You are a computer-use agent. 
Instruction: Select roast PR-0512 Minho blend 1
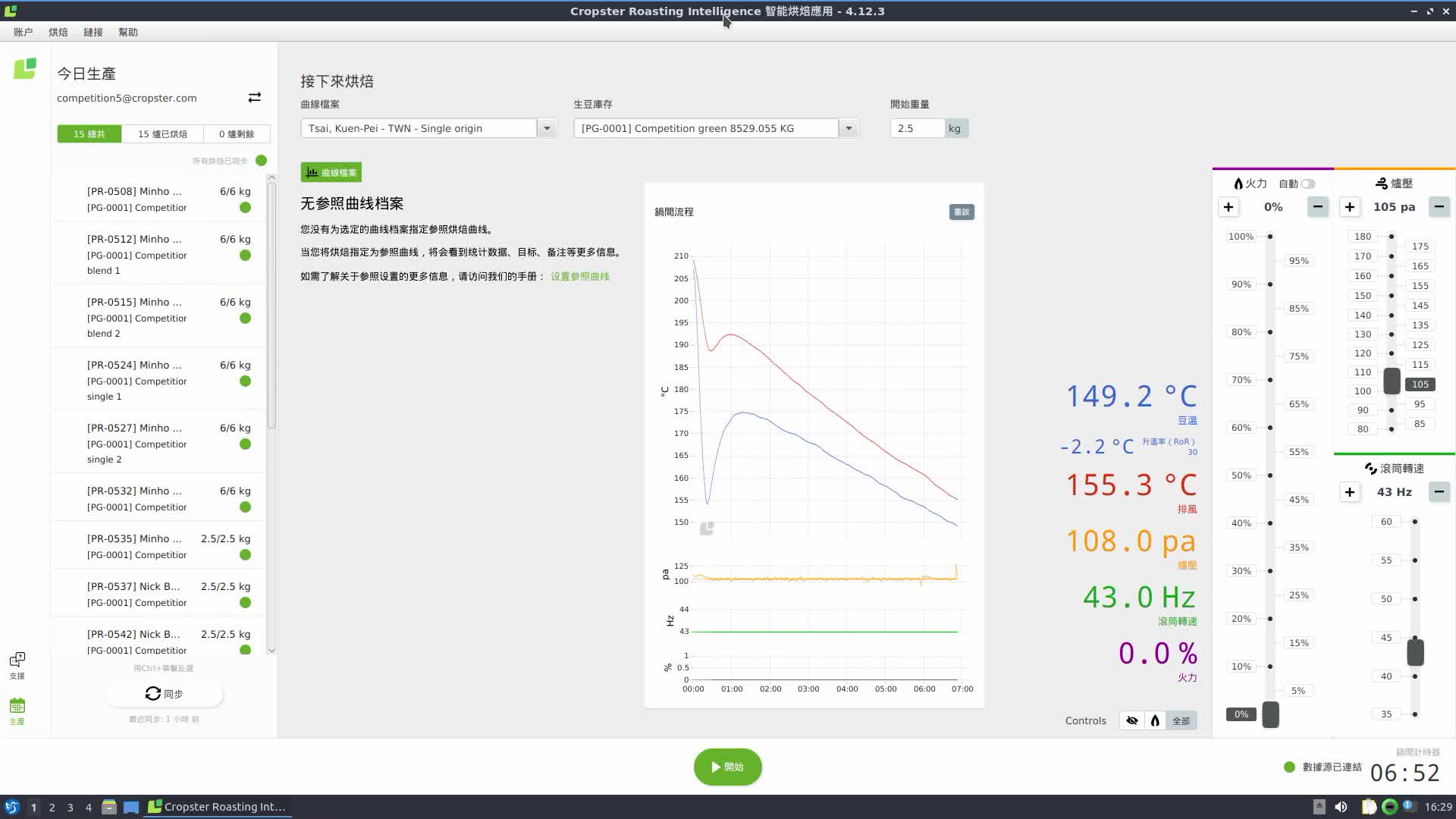159,254
